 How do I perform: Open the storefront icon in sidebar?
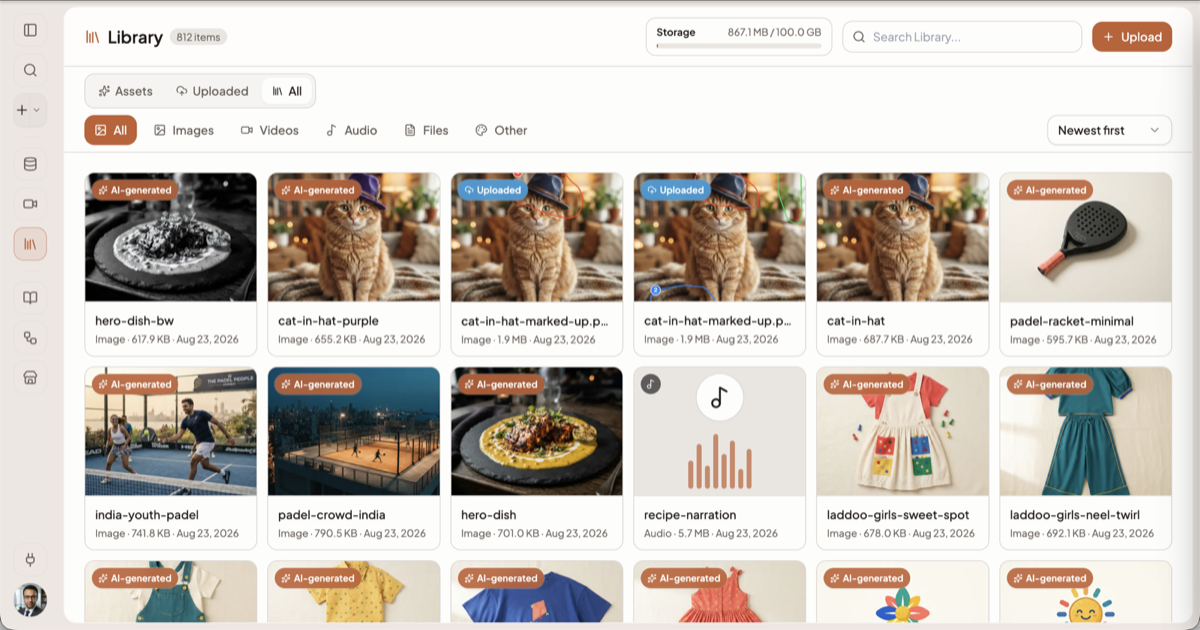coord(30,378)
